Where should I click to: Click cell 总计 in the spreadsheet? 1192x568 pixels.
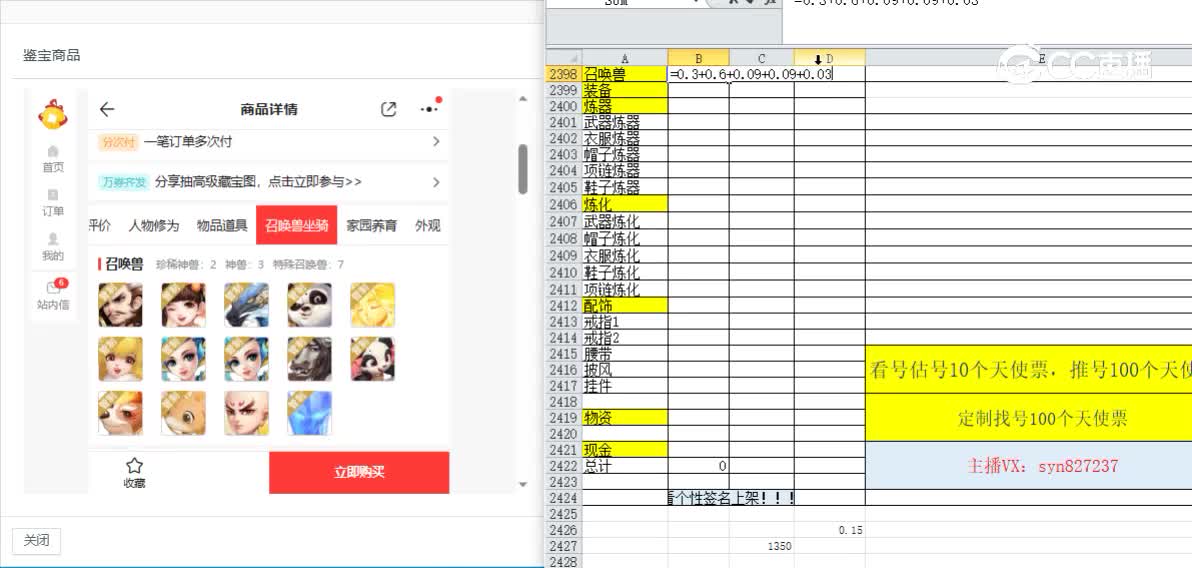(625, 465)
